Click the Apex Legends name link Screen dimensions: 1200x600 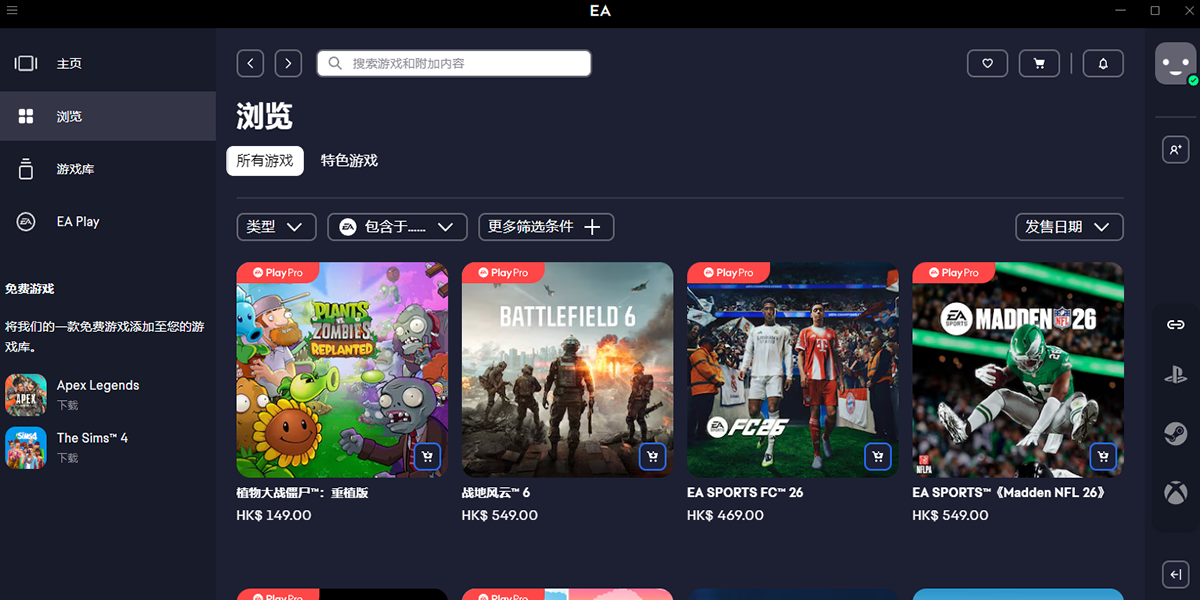tap(98, 385)
